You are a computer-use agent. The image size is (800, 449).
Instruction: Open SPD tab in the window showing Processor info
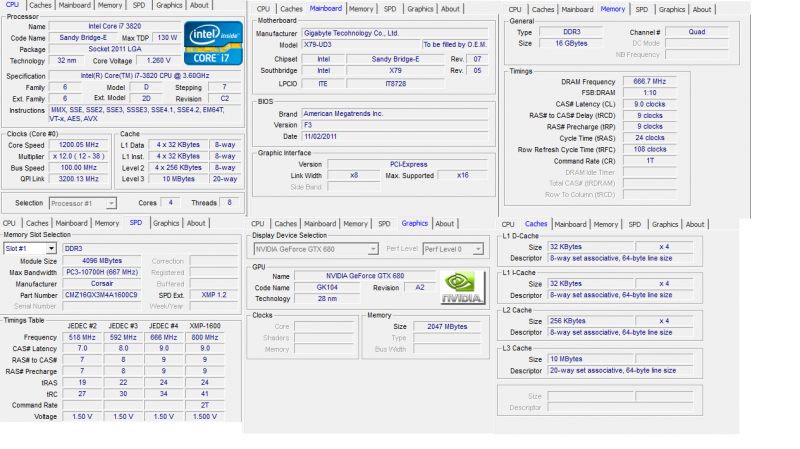tap(139, 5)
